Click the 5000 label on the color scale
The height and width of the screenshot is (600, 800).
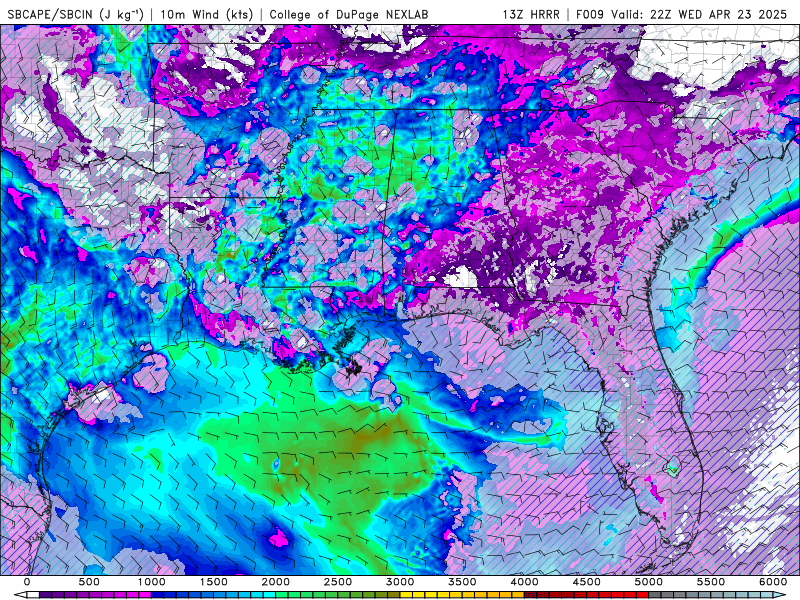click(x=649, y=582)
